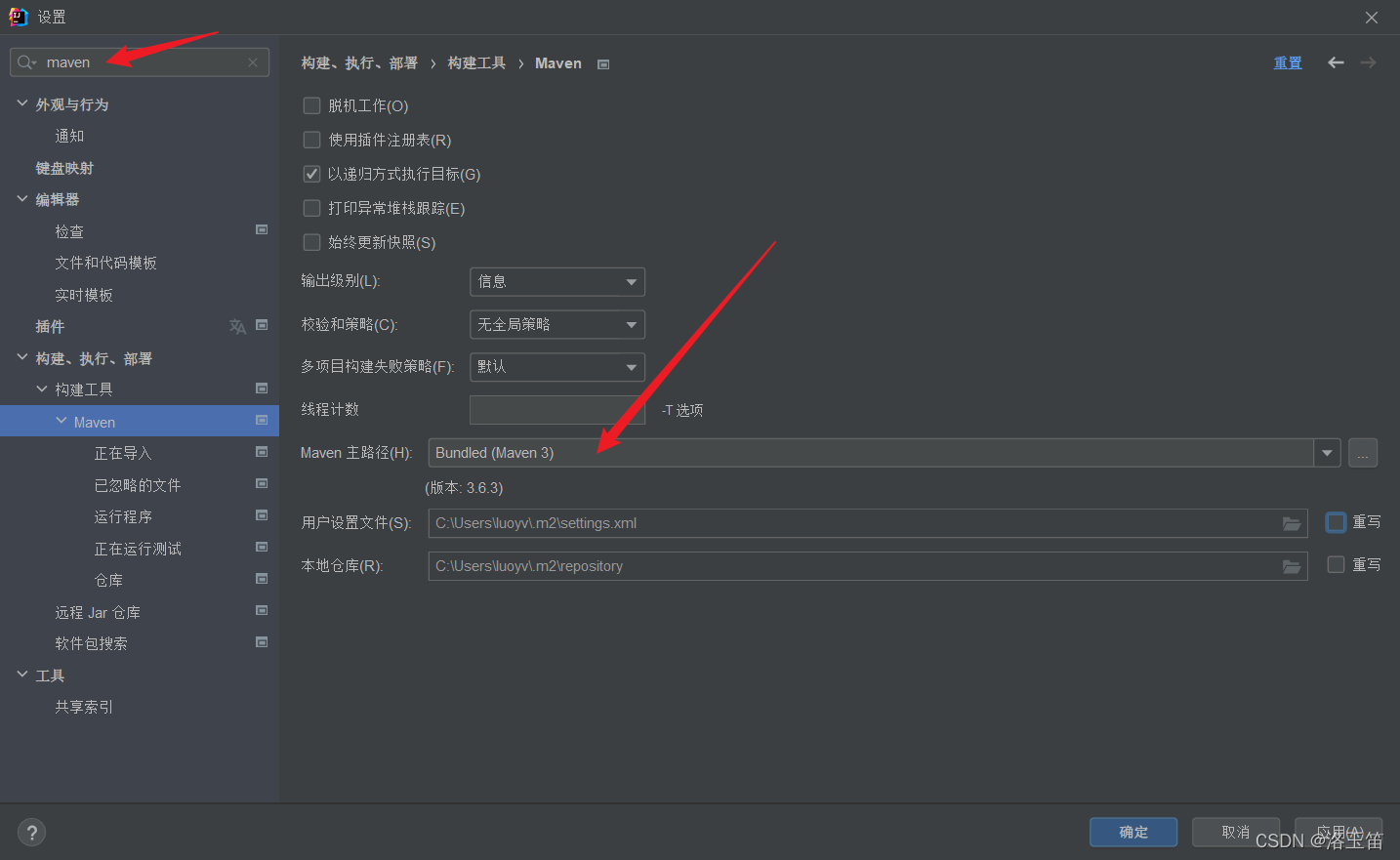1400x860 pixels.
Task: Click project icon beside 正在导入 row
Action: pyautogui.click(x=262, y=452)
